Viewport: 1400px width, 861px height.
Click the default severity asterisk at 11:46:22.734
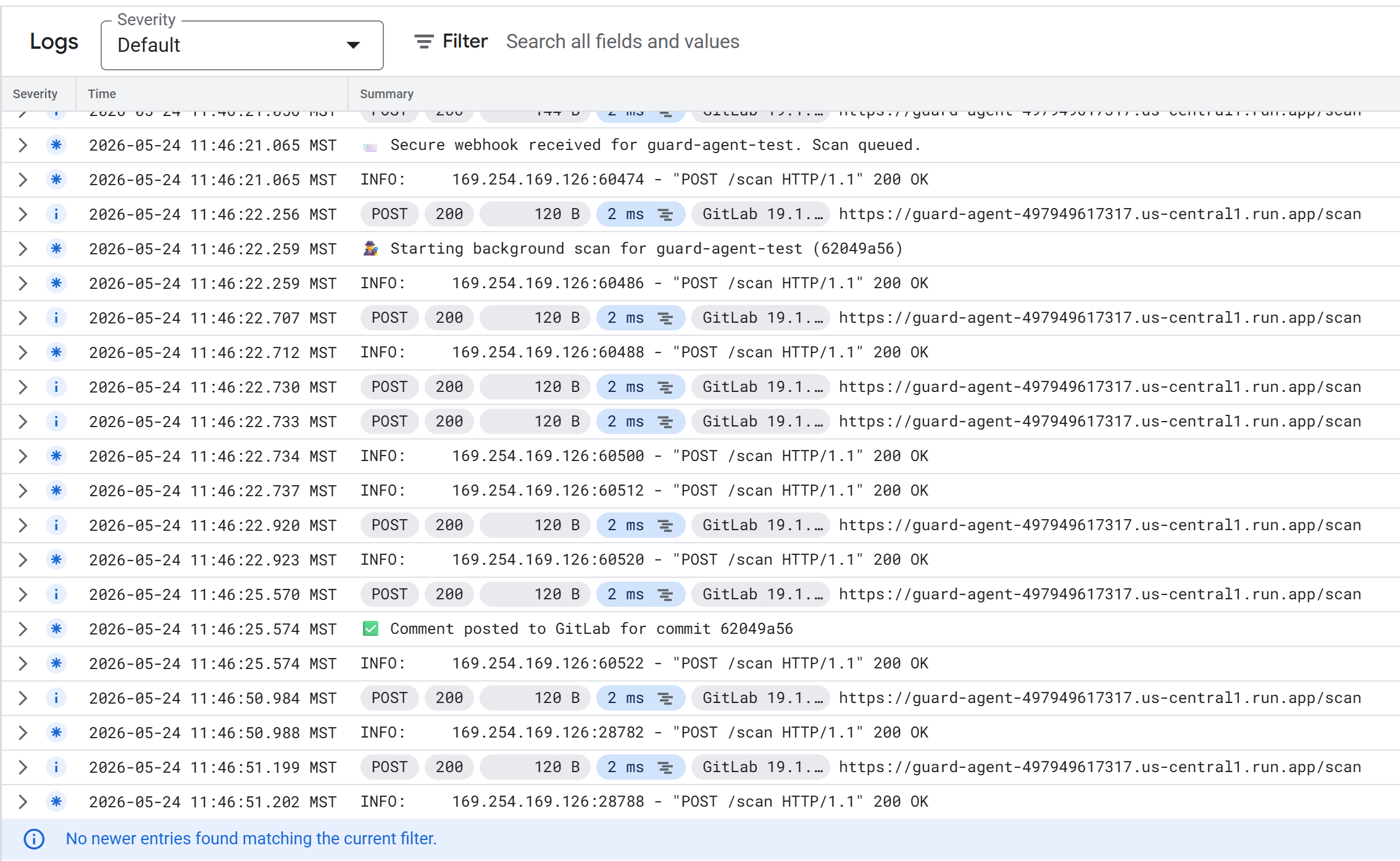[56, 456]
